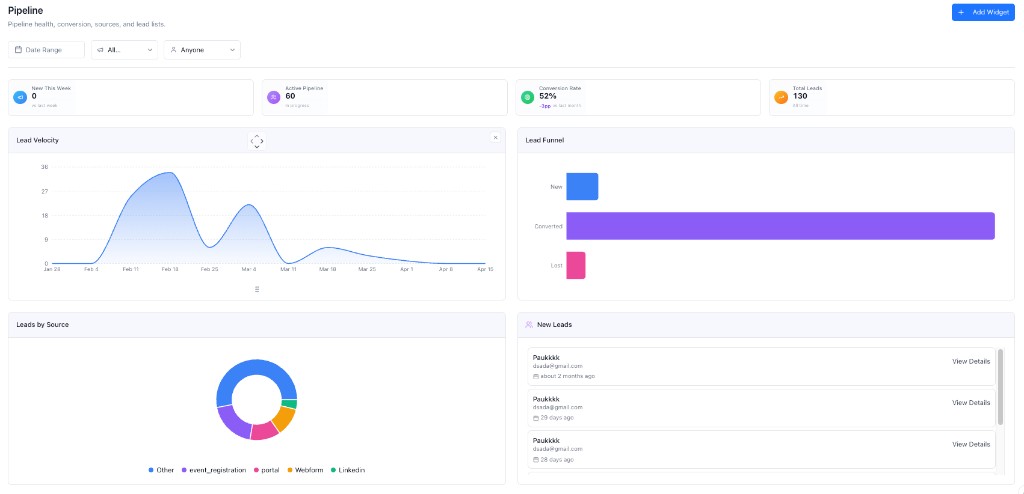This screenshot has height=494, width=1024.
Task: Click the Conversion Rate 52% value
Action: coord(547,96)
